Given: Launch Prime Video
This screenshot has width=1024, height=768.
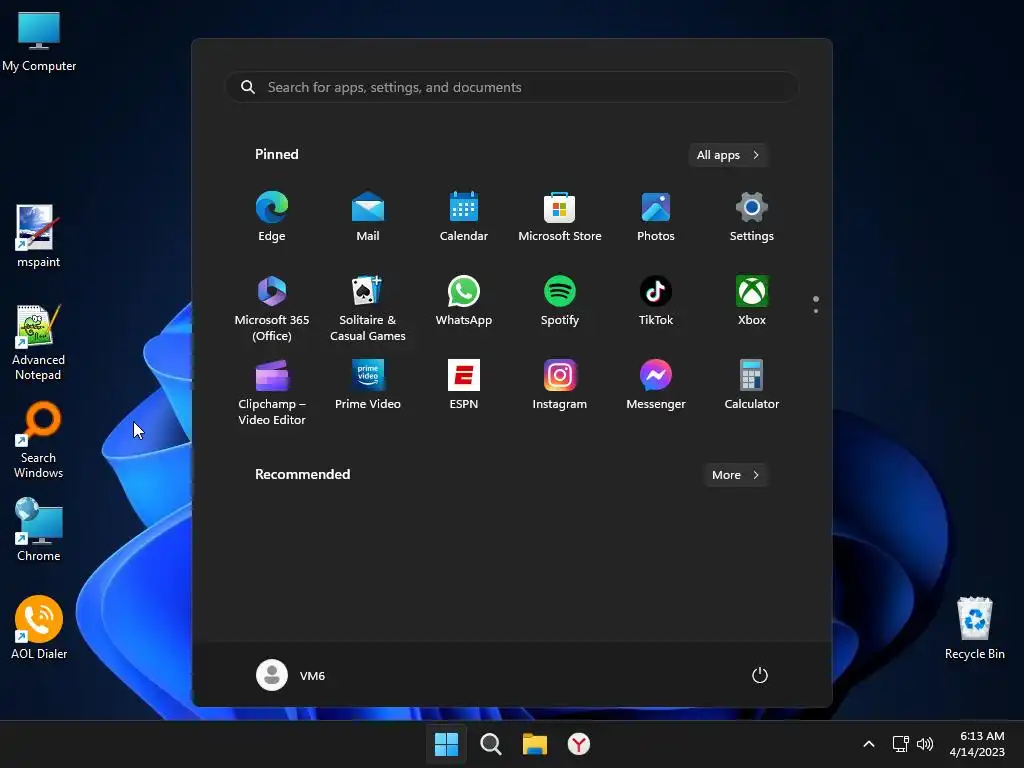Looking at the screenshot, I should [368, 385].
